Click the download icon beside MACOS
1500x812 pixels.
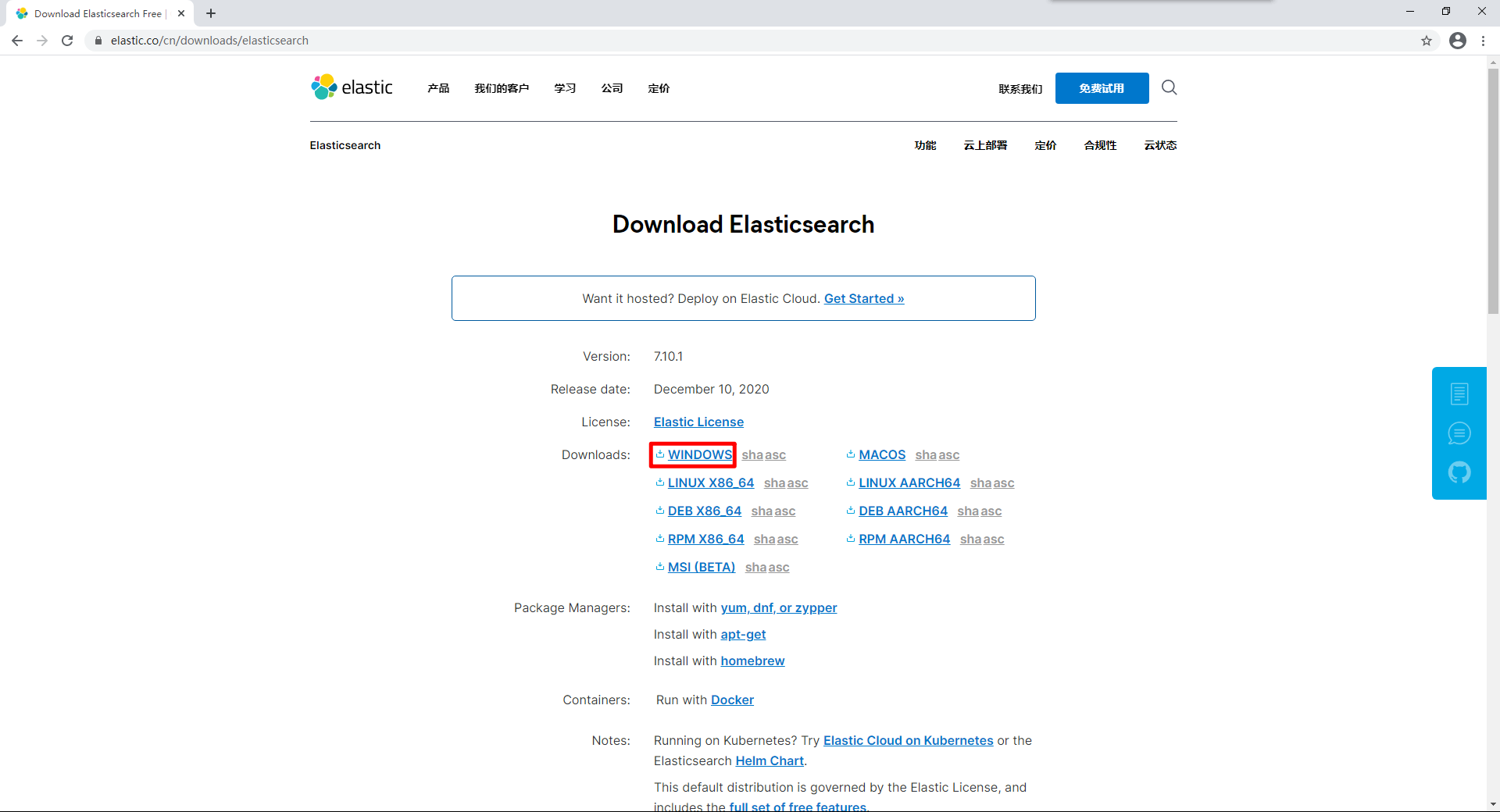point(851,454)
